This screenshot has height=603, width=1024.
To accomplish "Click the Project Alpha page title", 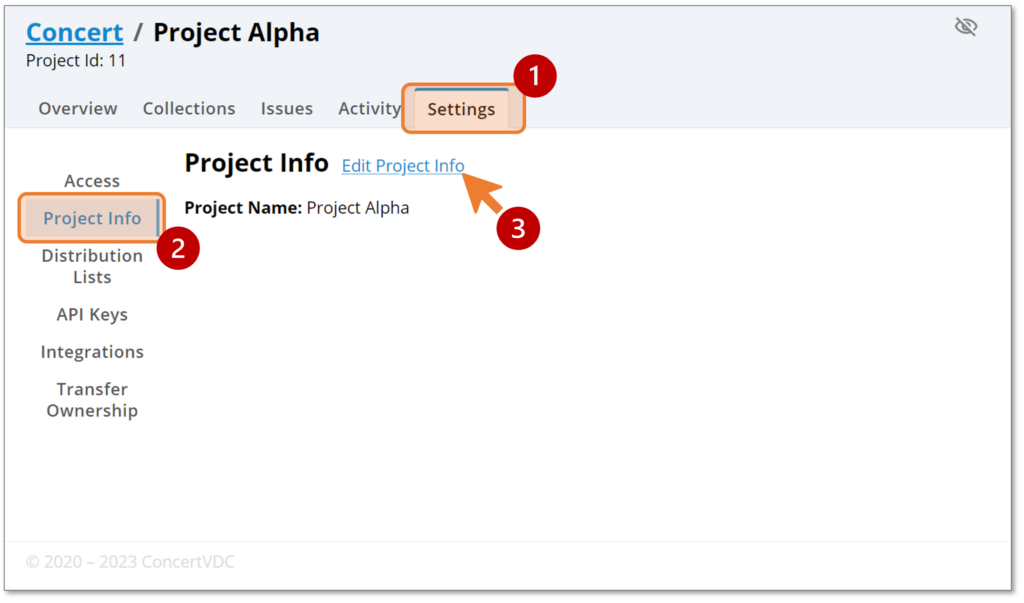I will (236, 33).
